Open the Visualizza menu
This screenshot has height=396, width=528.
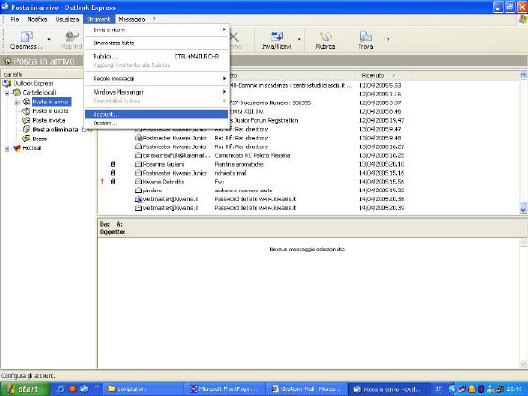coord(67,19)
